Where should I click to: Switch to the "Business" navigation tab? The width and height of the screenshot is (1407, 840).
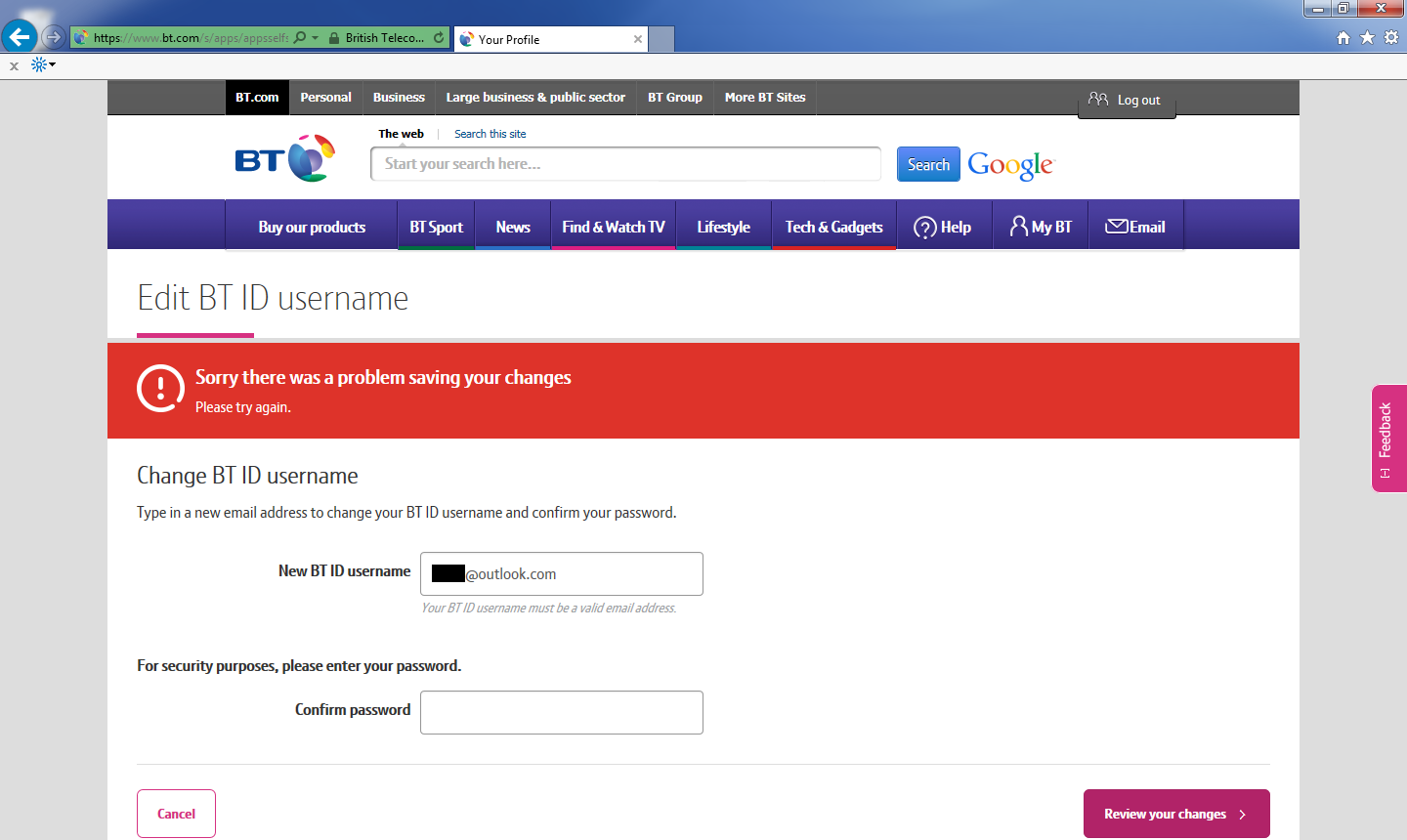[398, 98]
